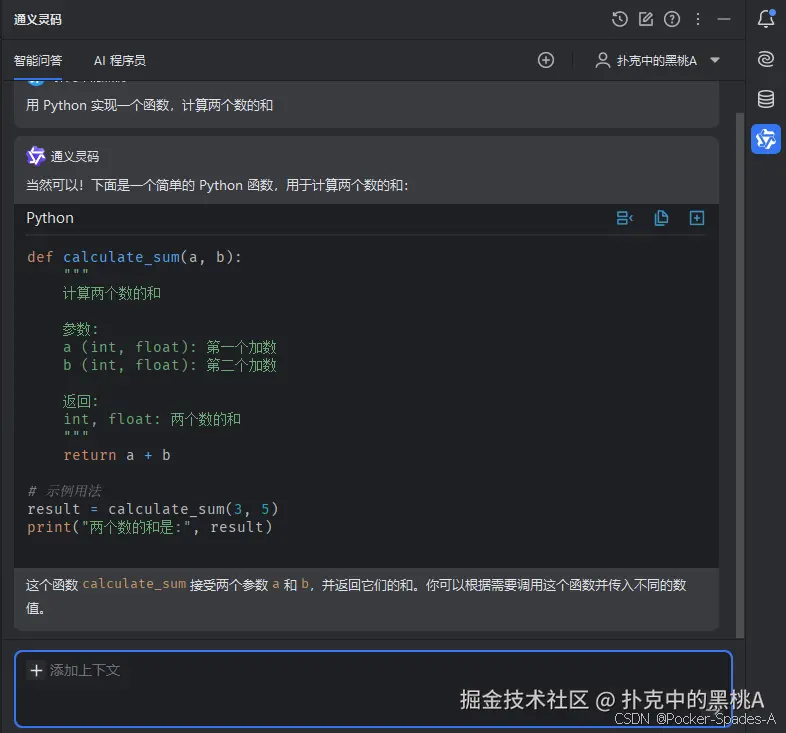Screen dimensions: 786x733
Task: Insert code at cursor icon
Action: tap(625, 218)
